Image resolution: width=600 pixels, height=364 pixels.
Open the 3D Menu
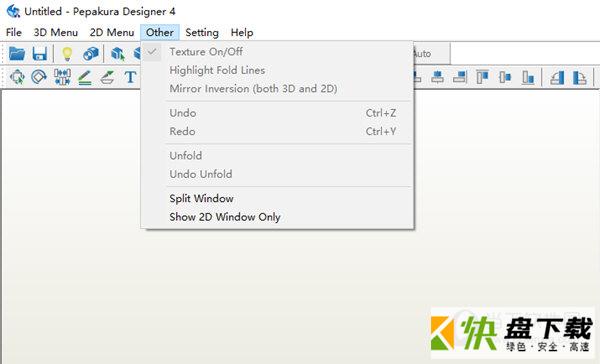[55, 33]
